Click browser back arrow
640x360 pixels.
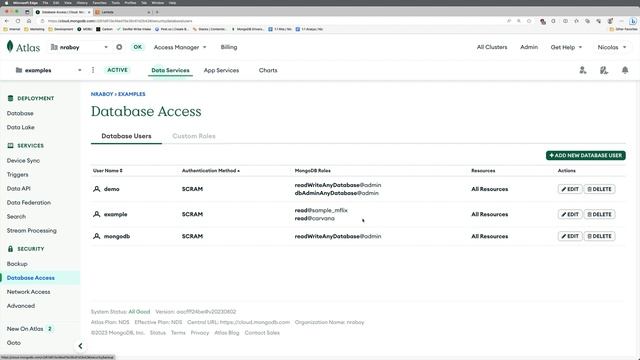coord(7,21)
